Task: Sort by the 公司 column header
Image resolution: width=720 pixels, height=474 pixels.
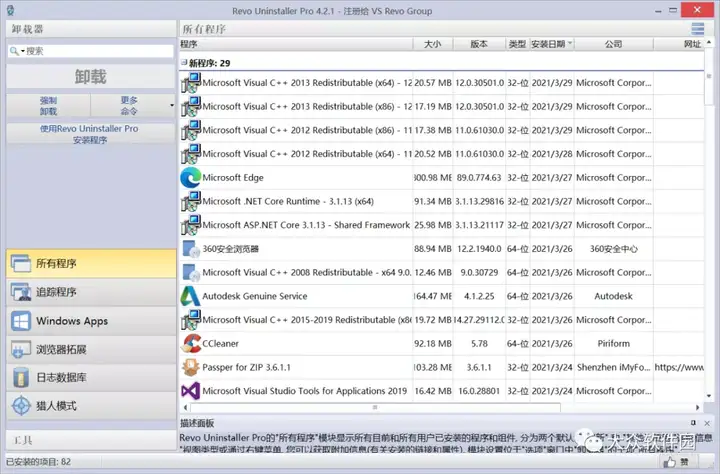Action: pos(613,44)
